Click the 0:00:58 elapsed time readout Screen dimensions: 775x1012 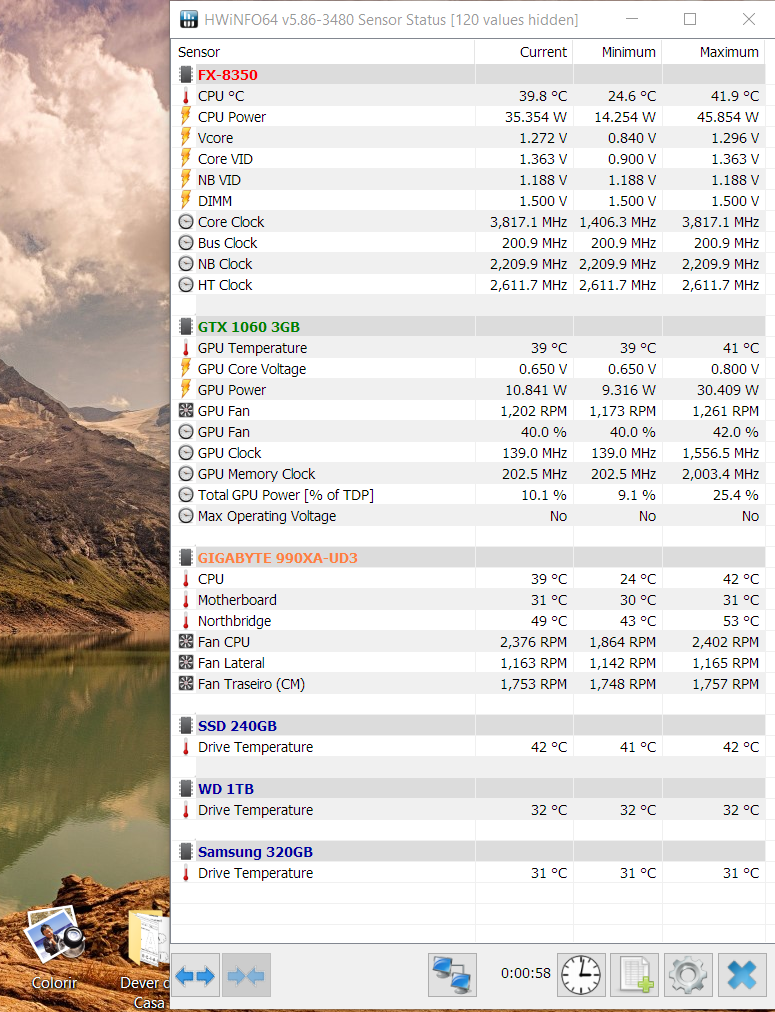526,973
